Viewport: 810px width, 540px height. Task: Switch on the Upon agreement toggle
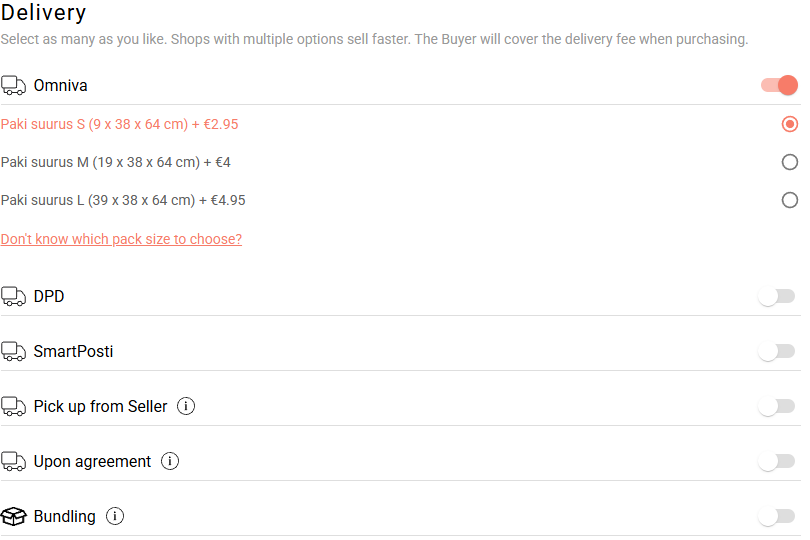coord(777,461)
